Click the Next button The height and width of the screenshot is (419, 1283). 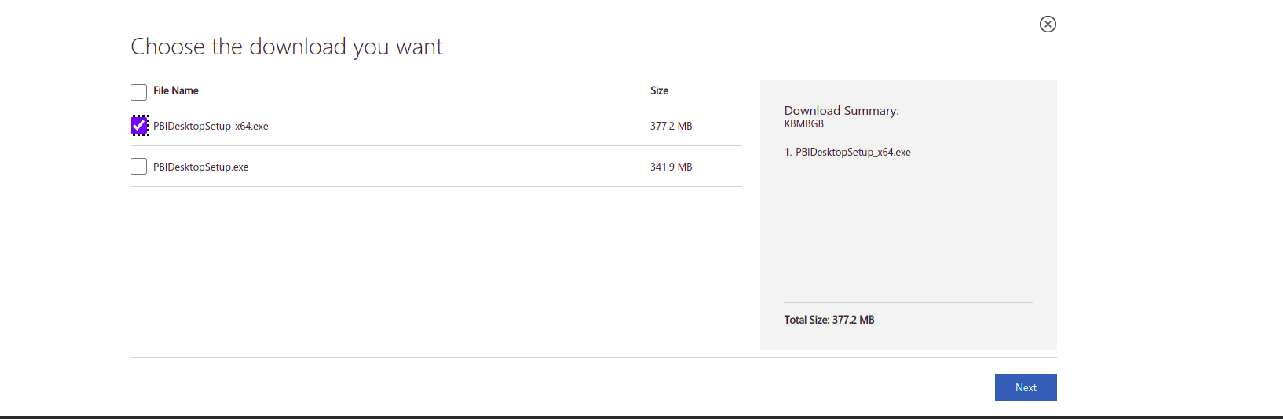click(1025, 387)
